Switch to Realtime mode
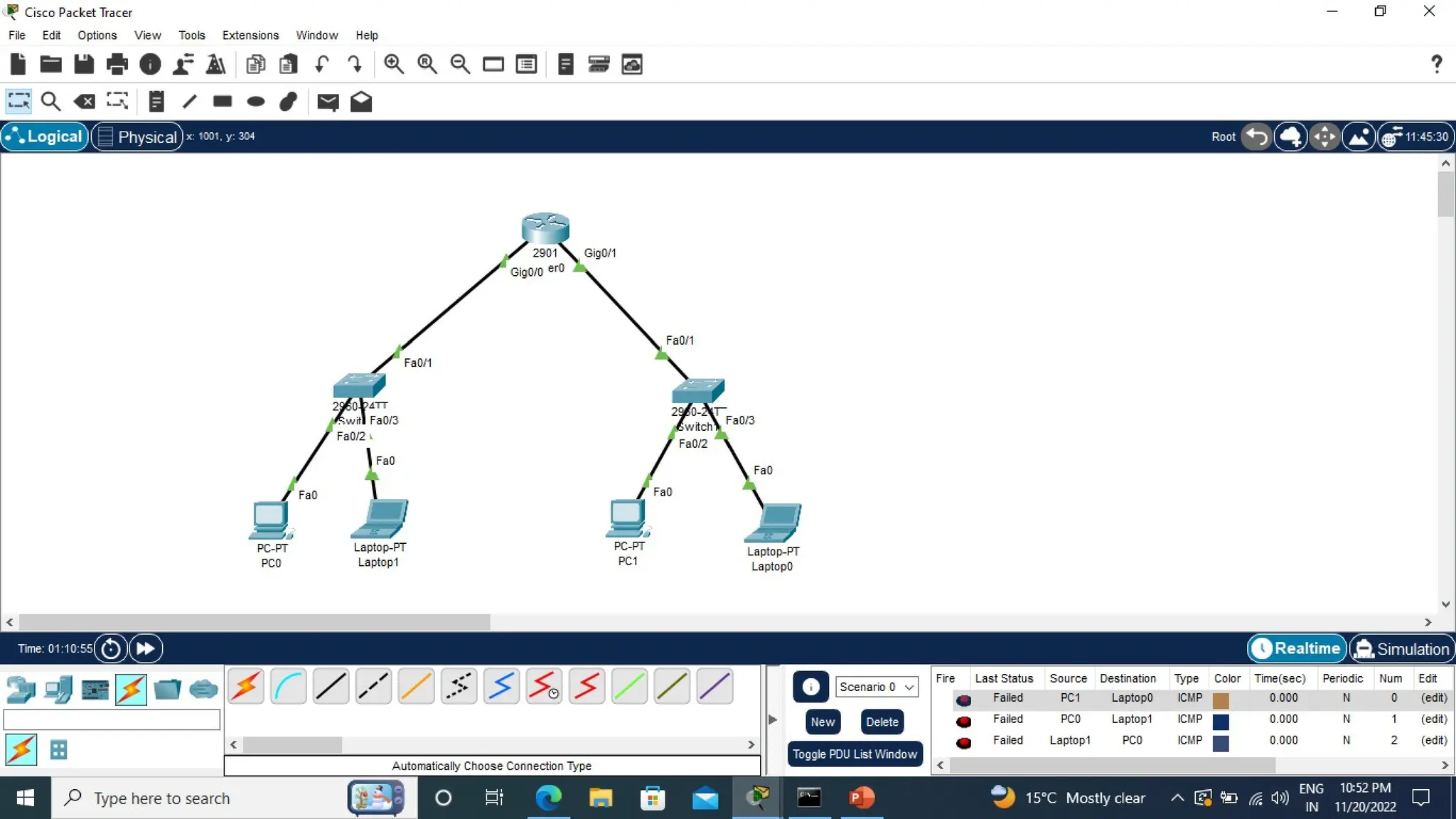This screenshot has height=819, width=1456. point(1297,648)
